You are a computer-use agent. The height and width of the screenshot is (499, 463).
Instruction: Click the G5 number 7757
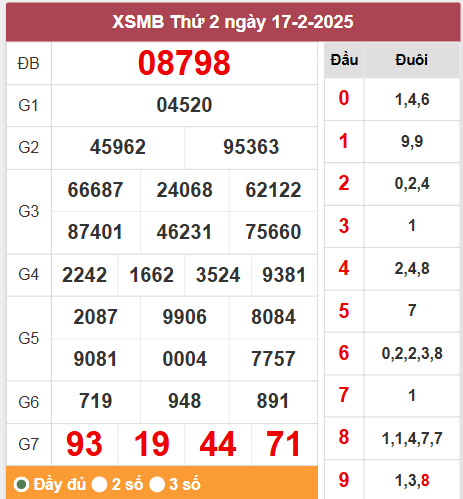tap(273, 359)
